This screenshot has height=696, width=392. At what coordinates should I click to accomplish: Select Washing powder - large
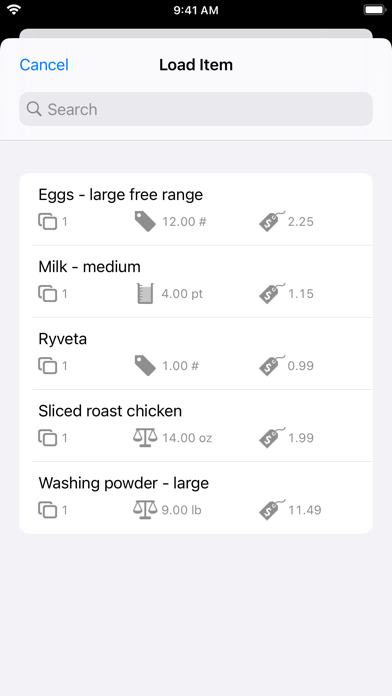196,498
